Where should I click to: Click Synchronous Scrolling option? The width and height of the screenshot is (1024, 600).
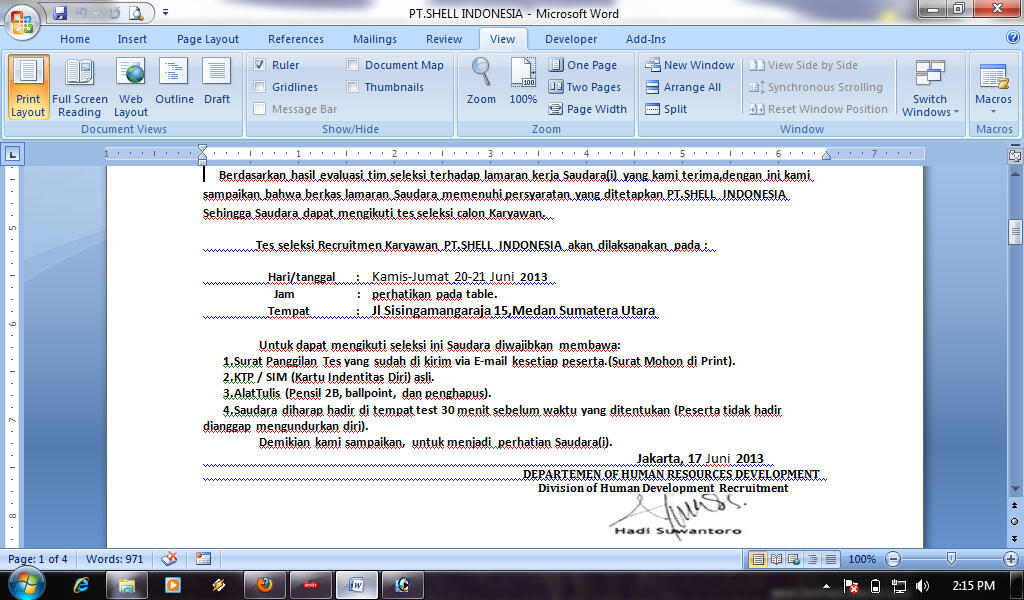pos(816,87)
